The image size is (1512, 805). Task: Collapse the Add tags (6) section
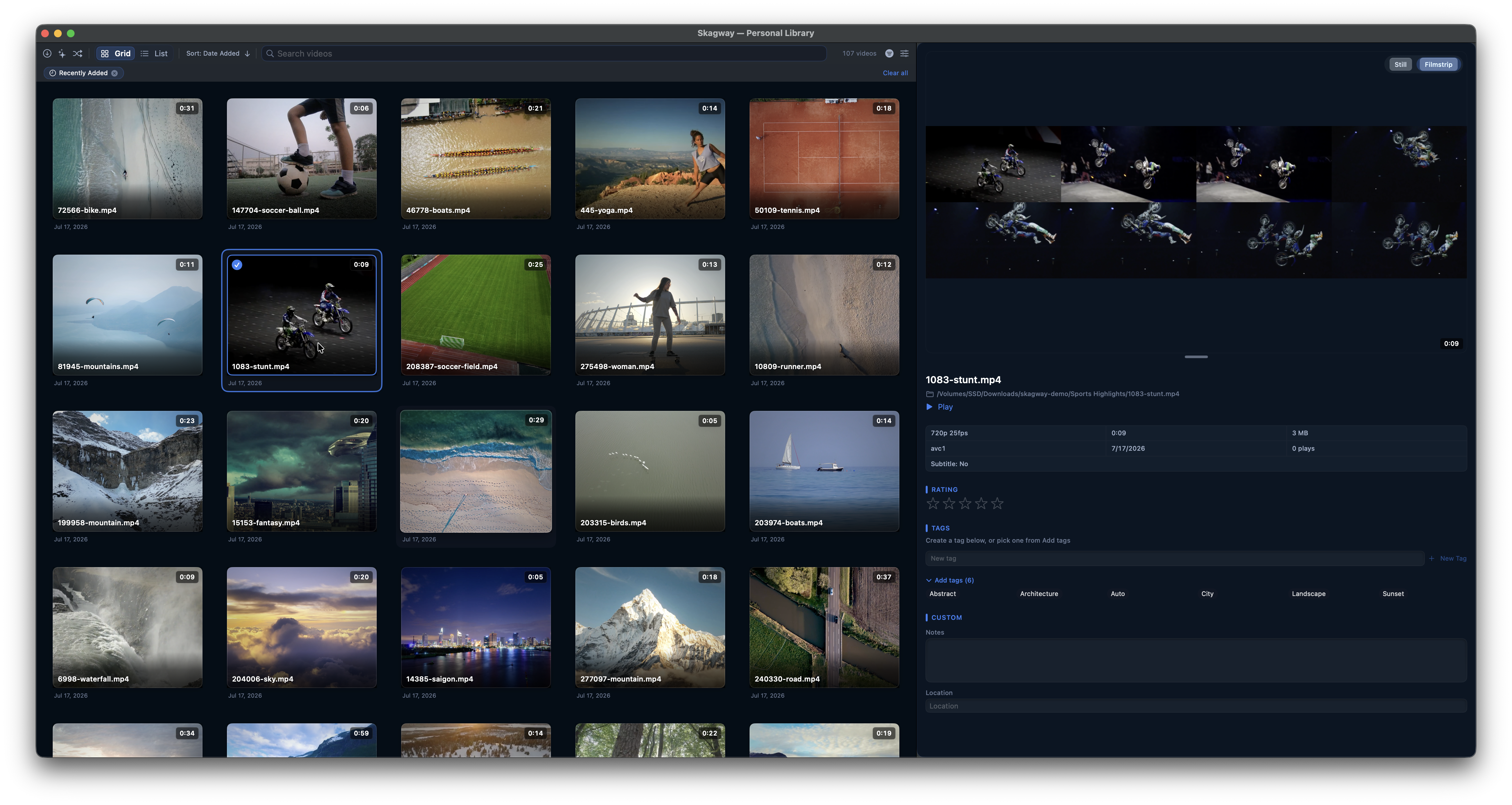tap(950, 580)
